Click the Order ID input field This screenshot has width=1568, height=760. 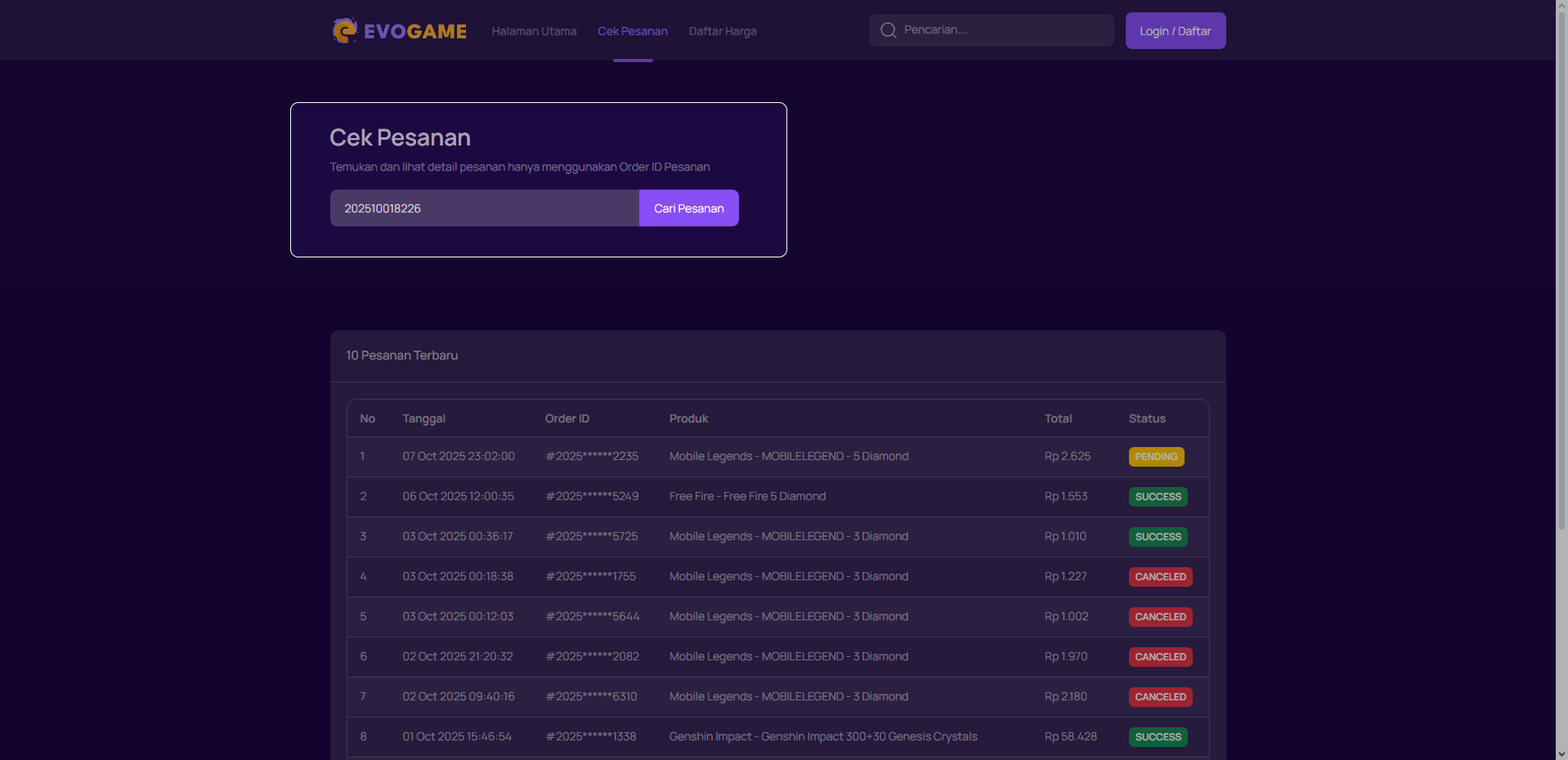pyautogui.click(x=484, y=208)
